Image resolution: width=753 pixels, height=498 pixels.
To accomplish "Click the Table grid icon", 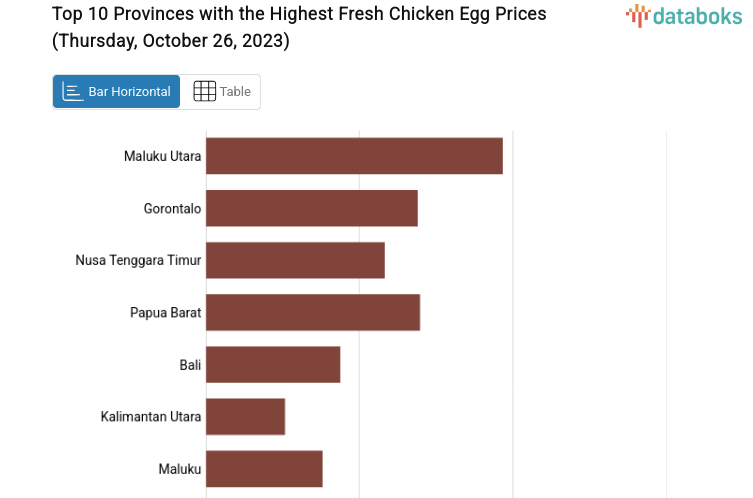I will point(204,92).
